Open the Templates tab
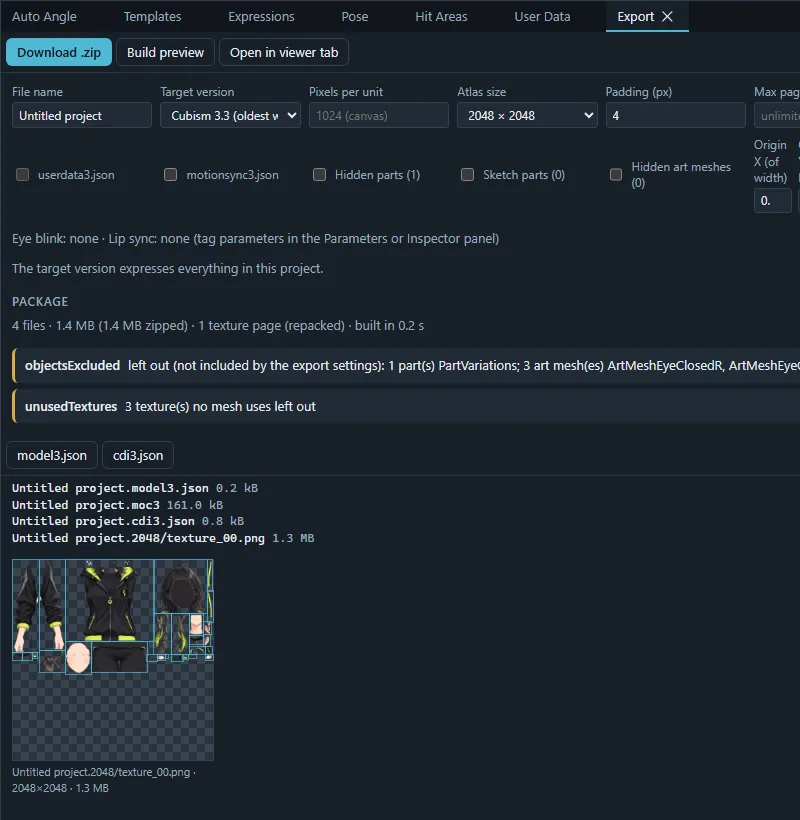Screen dimensions: 800x820 pyautogui.click(x=152, y=17)
